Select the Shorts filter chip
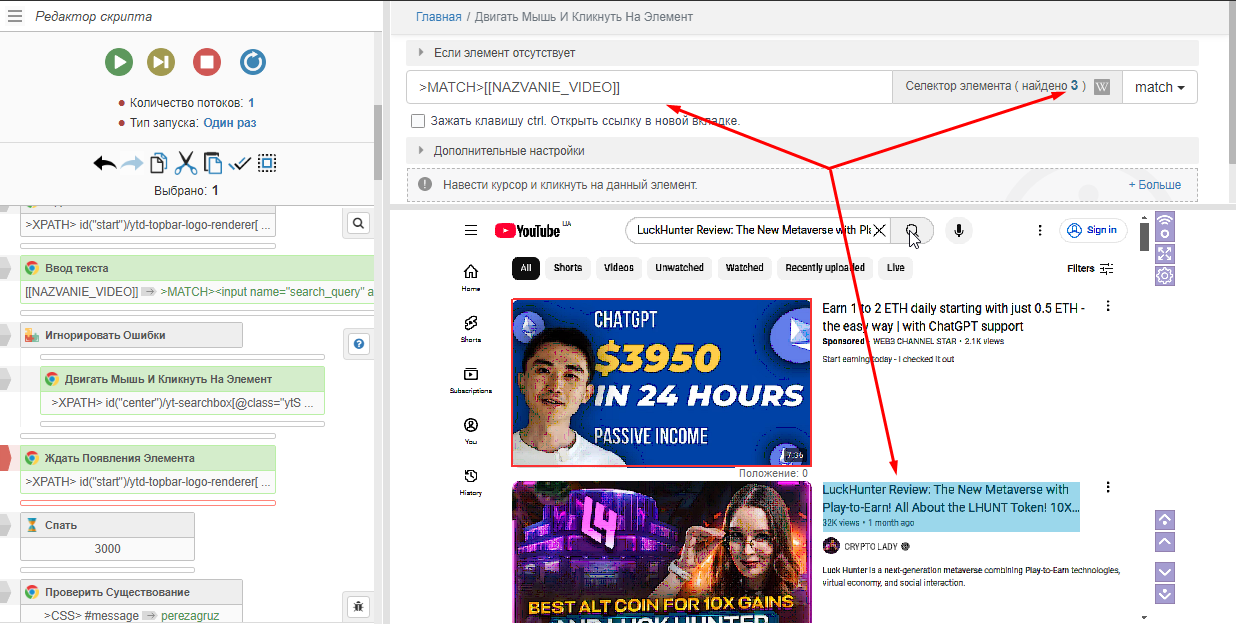The width and height of the screenshot is (1236, 624). 567,268
